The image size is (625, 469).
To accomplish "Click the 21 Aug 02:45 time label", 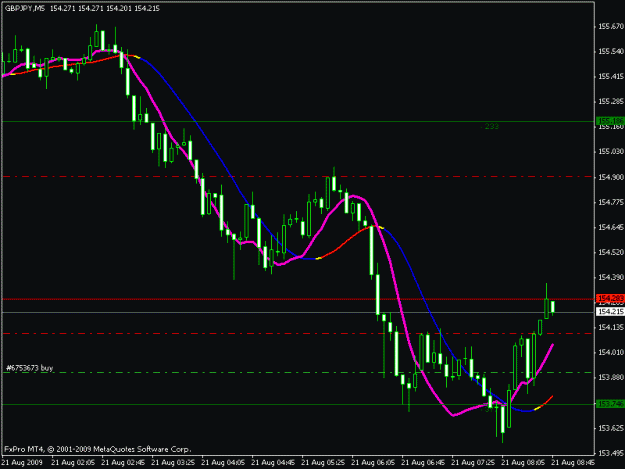I will pos(123,463).
